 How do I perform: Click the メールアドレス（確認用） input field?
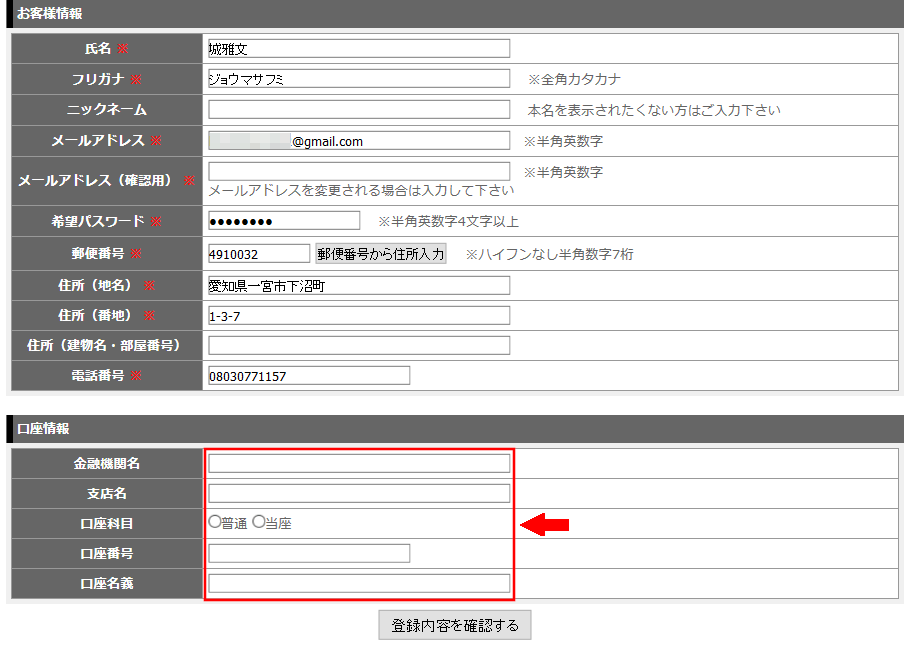coord(359,171)
